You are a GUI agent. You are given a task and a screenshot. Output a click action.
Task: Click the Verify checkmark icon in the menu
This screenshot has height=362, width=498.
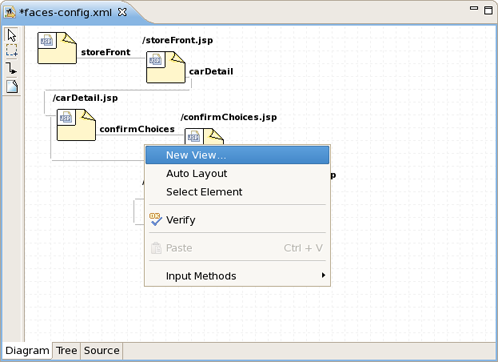click(x=155, y=219)
